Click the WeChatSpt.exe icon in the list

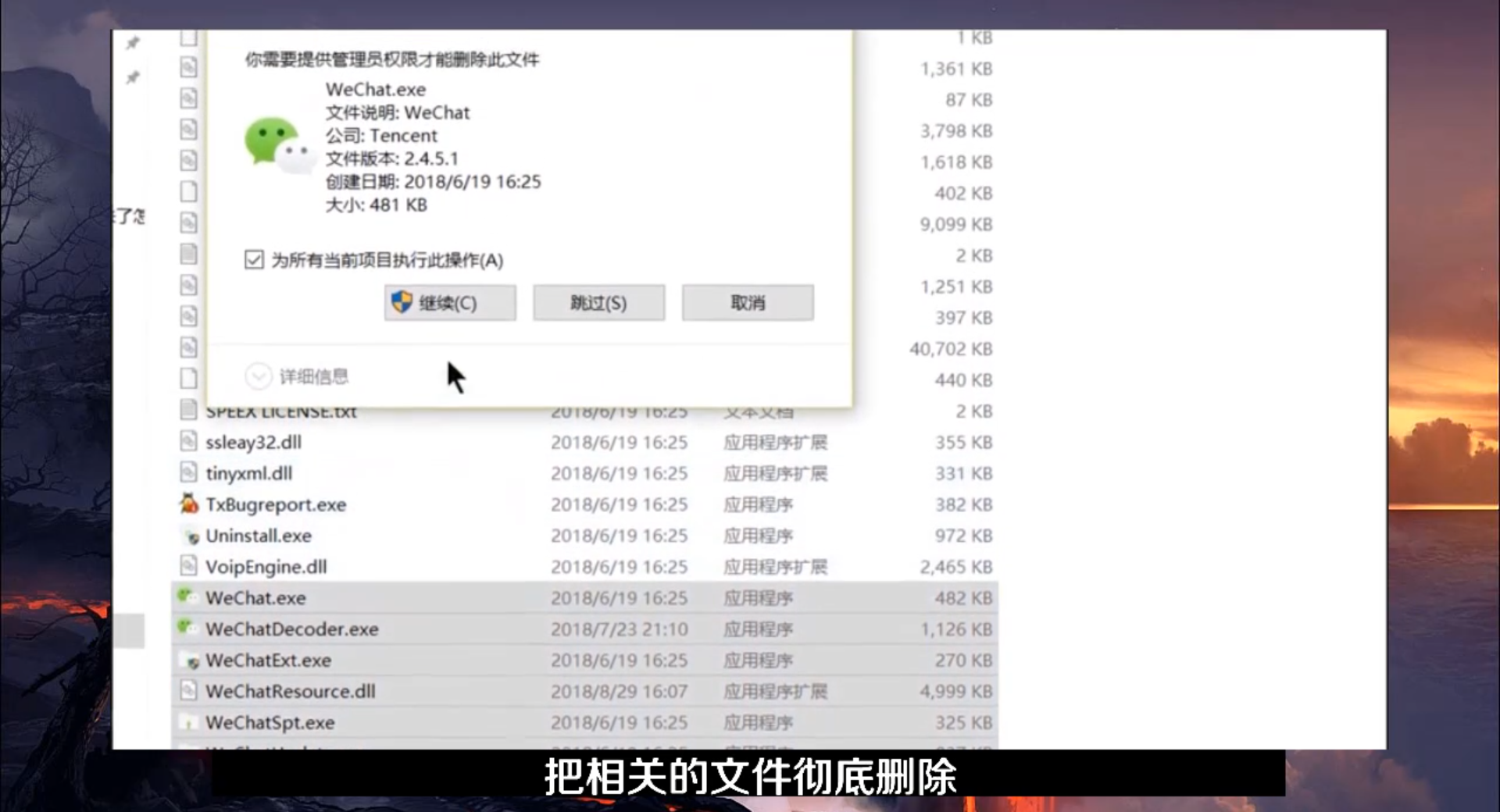tap(188, 722)
